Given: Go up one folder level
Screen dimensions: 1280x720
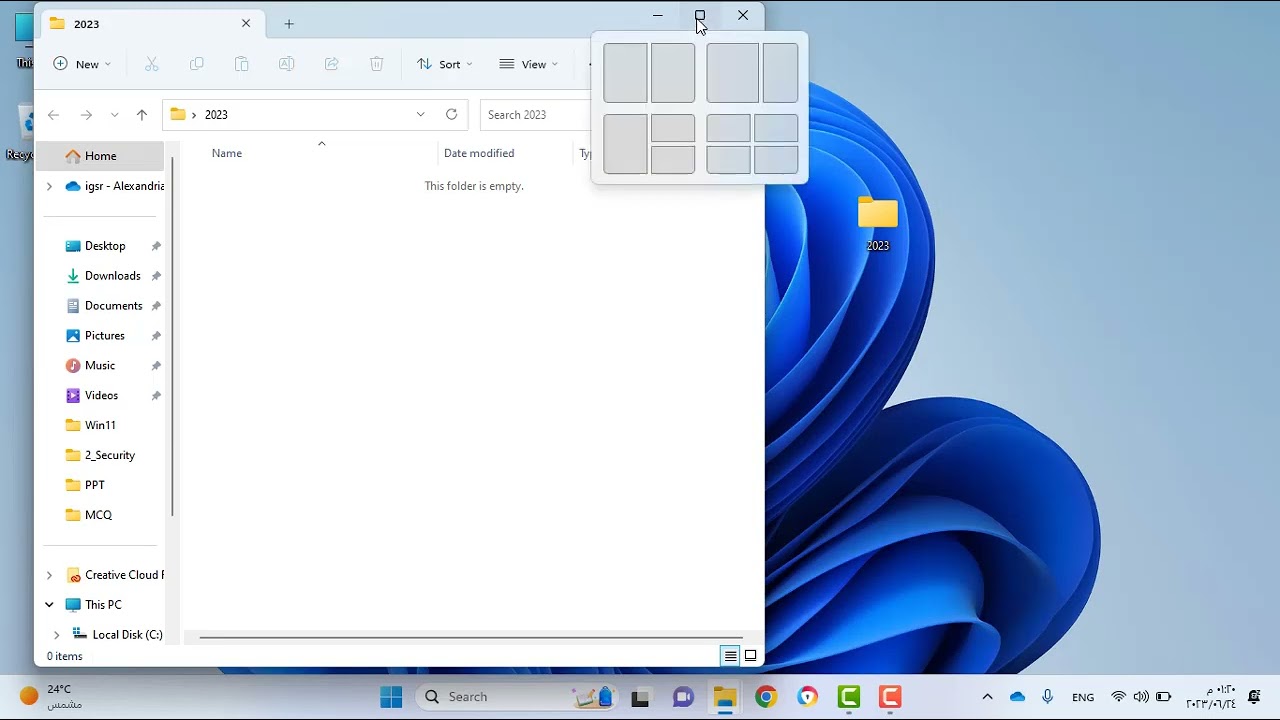Looking at the screenshot, I should [x=142, y=115].
